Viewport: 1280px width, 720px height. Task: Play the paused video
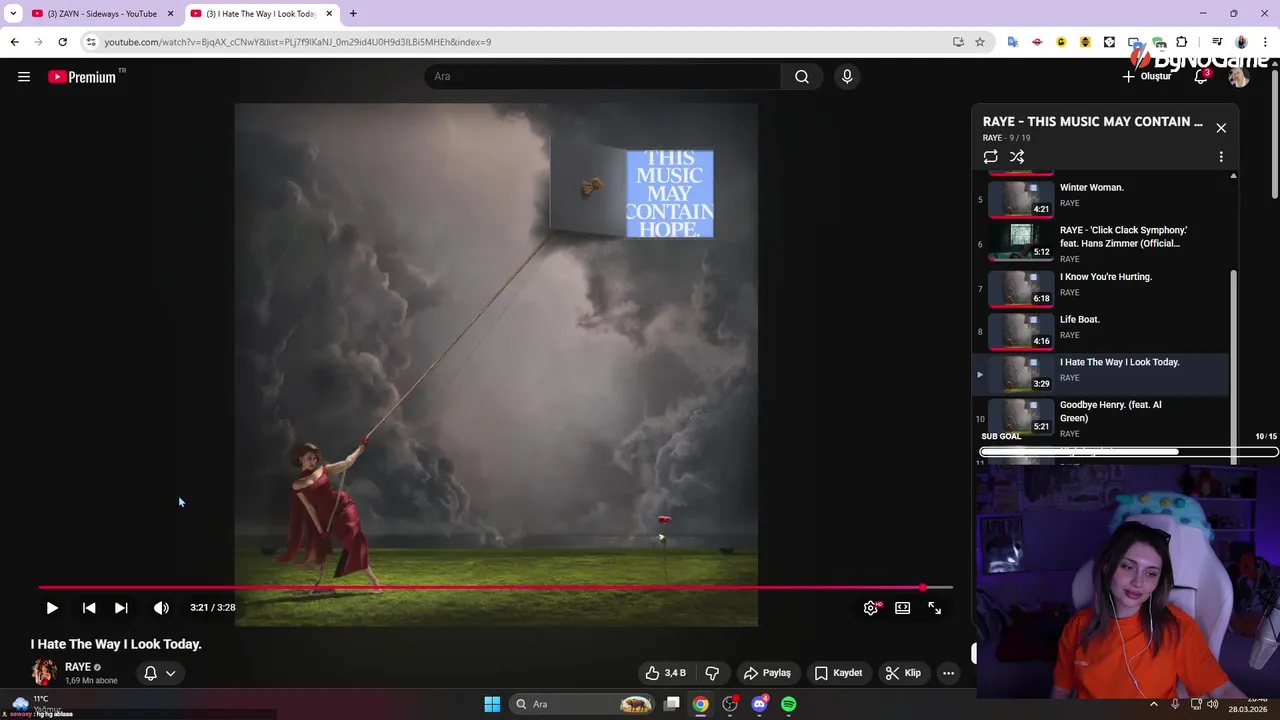pos(52,608)
